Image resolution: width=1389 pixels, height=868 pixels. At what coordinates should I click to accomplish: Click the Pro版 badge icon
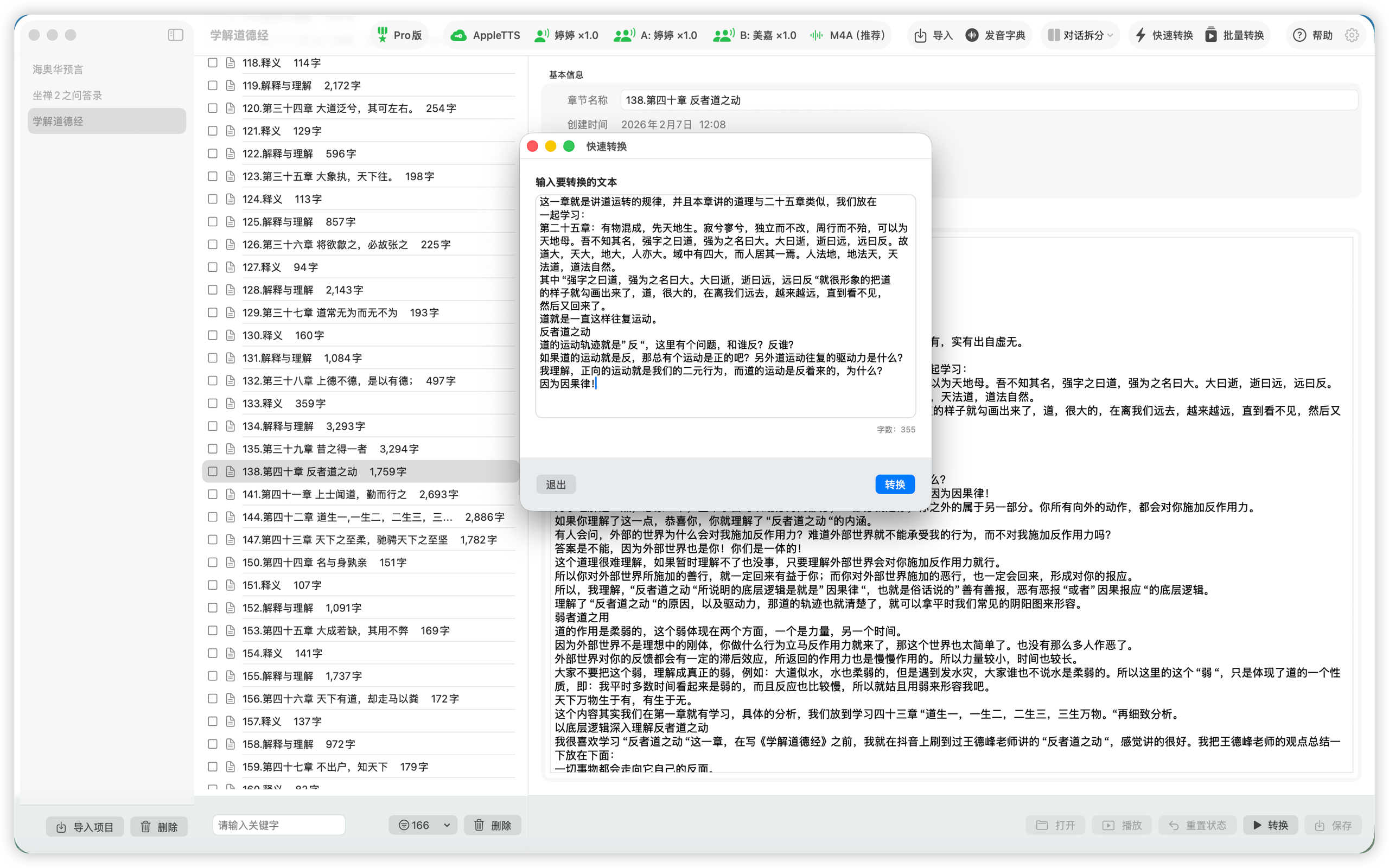click(x=383, y=35)
